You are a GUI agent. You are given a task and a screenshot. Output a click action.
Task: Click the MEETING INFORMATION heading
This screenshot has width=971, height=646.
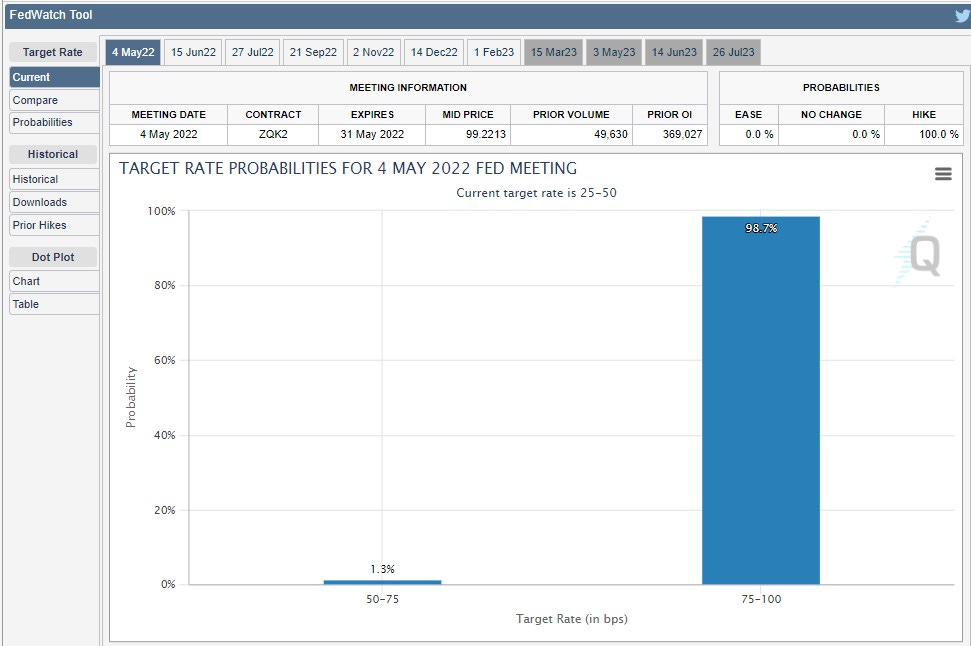(408, 87)
